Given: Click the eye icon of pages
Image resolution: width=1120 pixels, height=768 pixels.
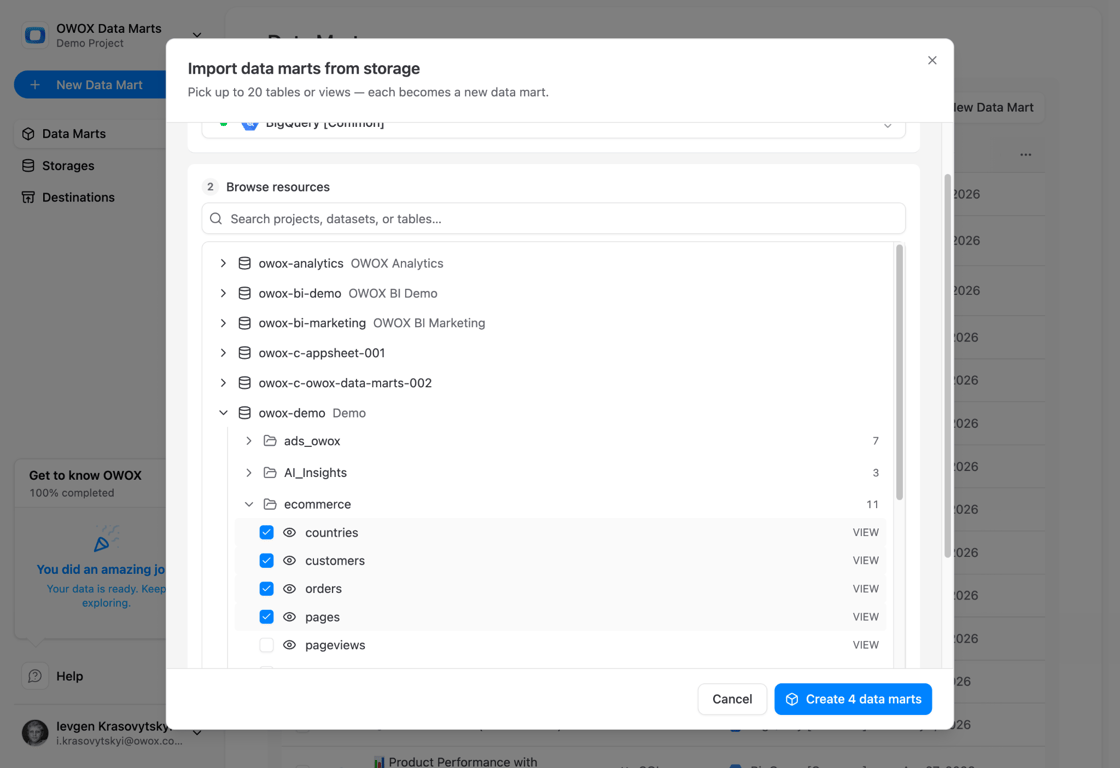Looking at the screenshot, I should tap(289, 617).
